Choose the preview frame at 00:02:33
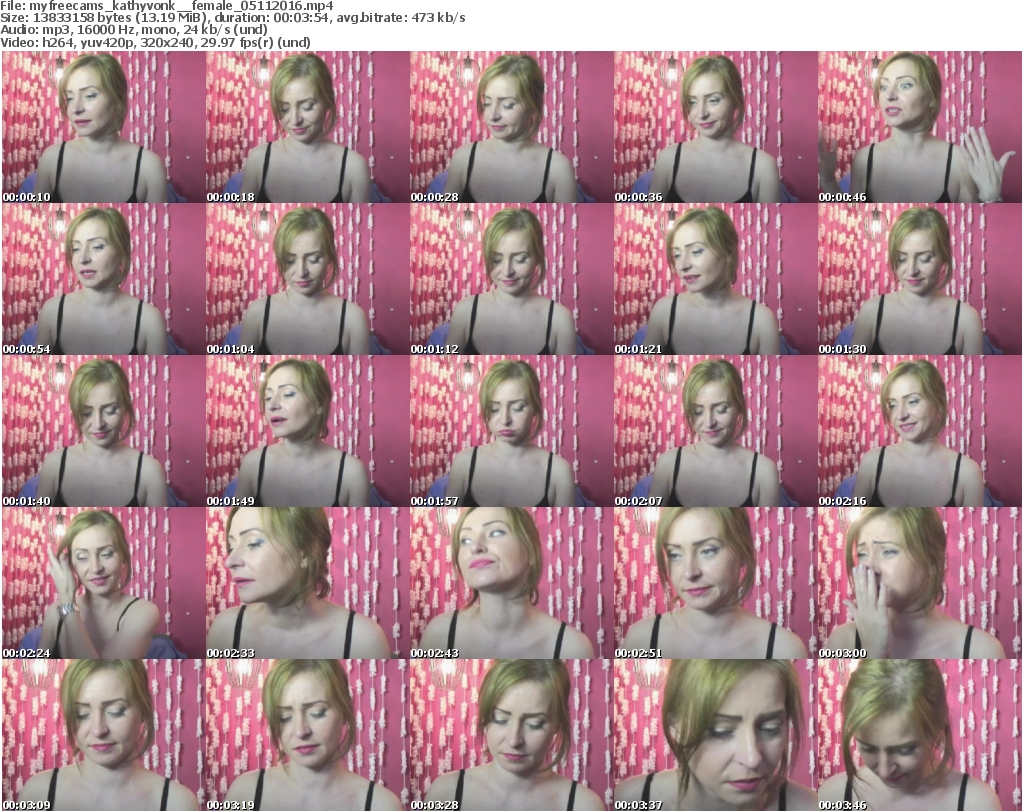Image resolution: width=1024 pixels, height=811 pixels. (x=308, y=583)
